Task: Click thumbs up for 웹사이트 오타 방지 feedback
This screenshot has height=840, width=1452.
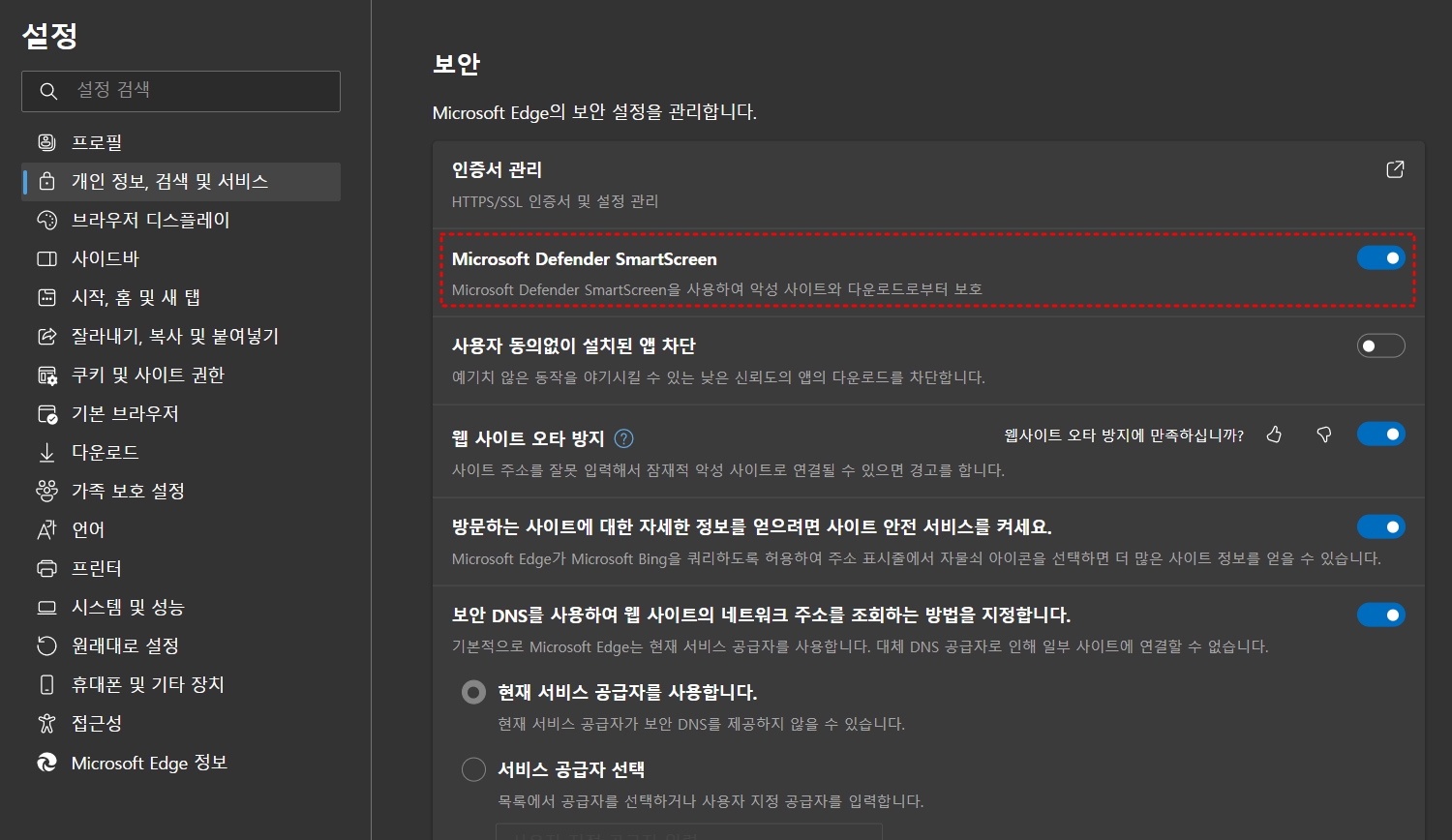Action: [x=1274, y=435]
